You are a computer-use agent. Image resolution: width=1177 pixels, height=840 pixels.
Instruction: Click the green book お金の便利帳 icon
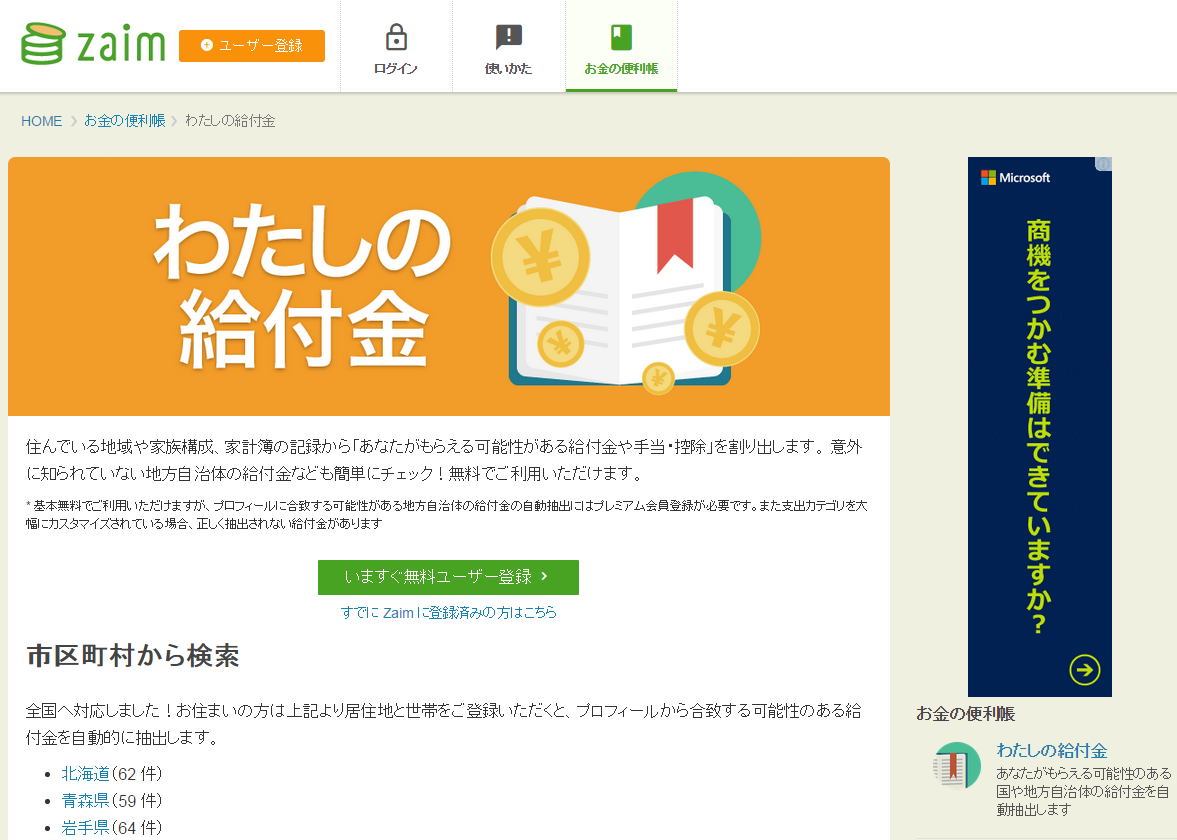pos(621,38)
